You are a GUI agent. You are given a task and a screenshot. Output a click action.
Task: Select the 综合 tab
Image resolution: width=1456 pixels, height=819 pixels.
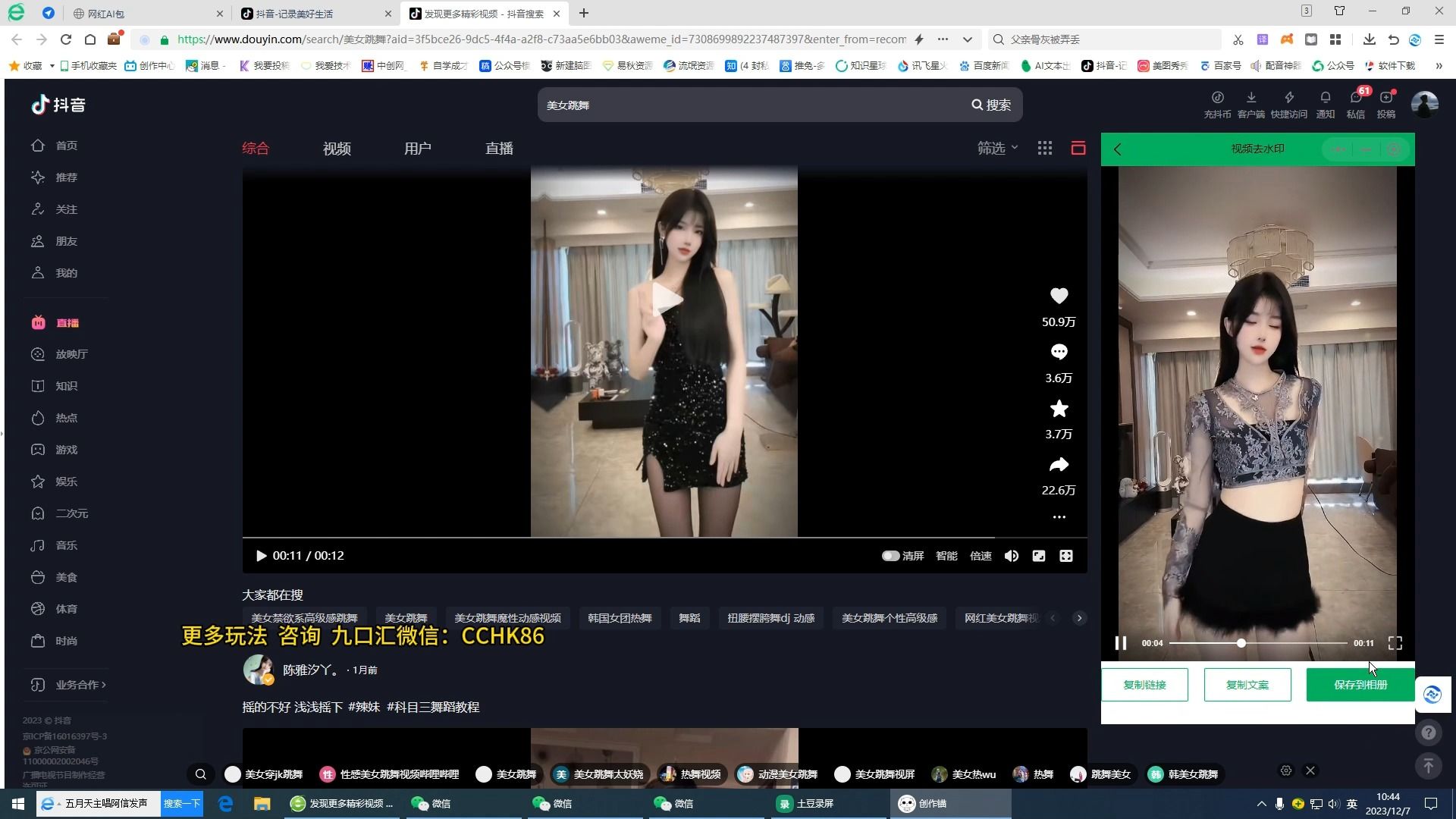click(x=256, y=148)
